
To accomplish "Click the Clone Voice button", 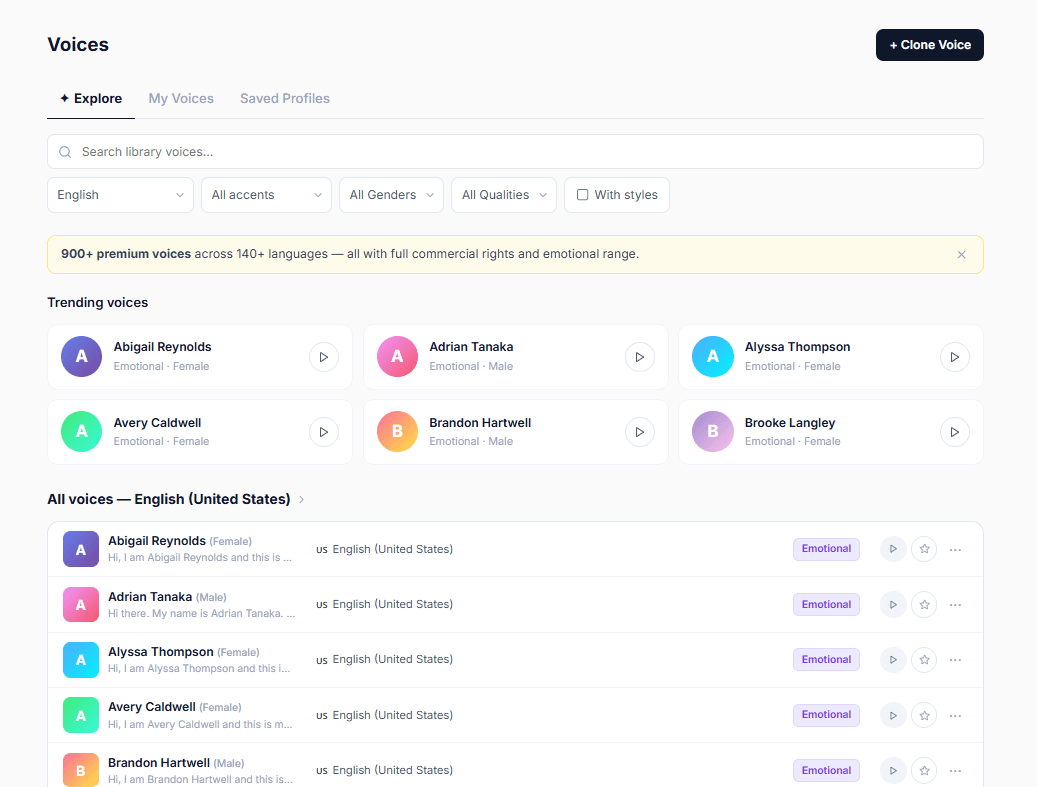I will (x=930, y=45).
